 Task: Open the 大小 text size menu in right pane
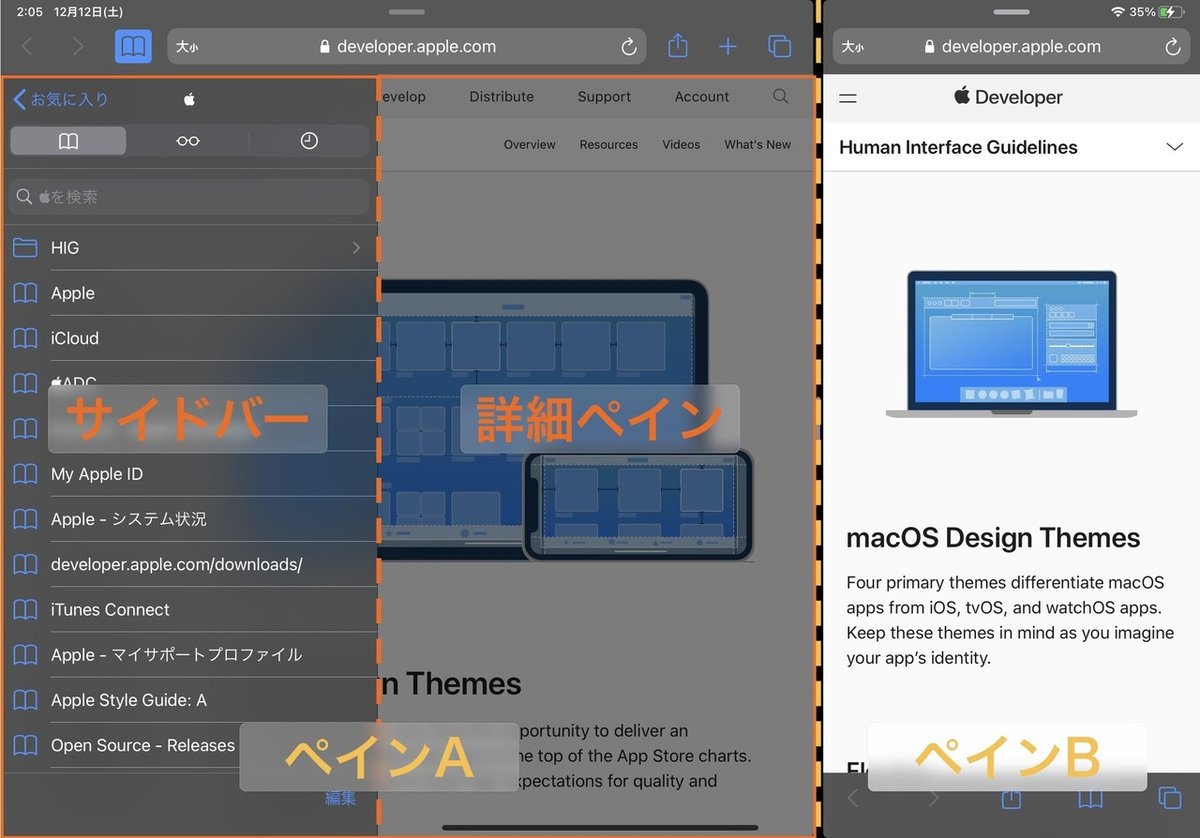pyautogui.click(x=853, y=47)
